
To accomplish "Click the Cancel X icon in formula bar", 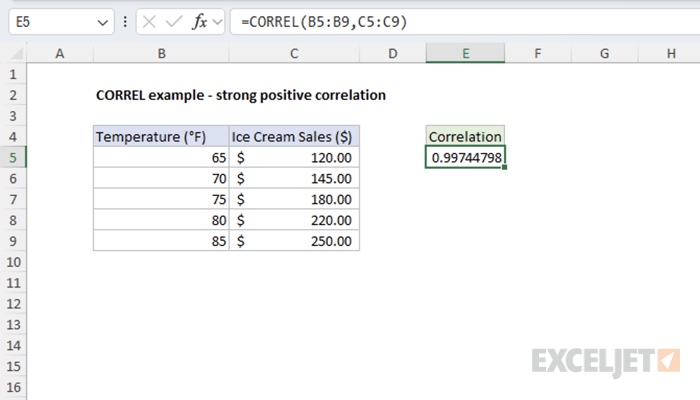I will click(149, 22).
